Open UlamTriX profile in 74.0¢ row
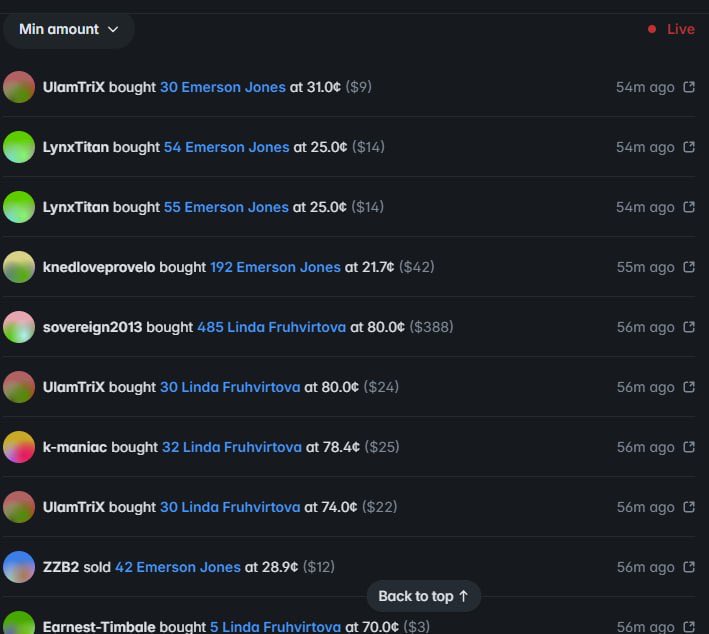The image size is (709, 634). point(74,507)
